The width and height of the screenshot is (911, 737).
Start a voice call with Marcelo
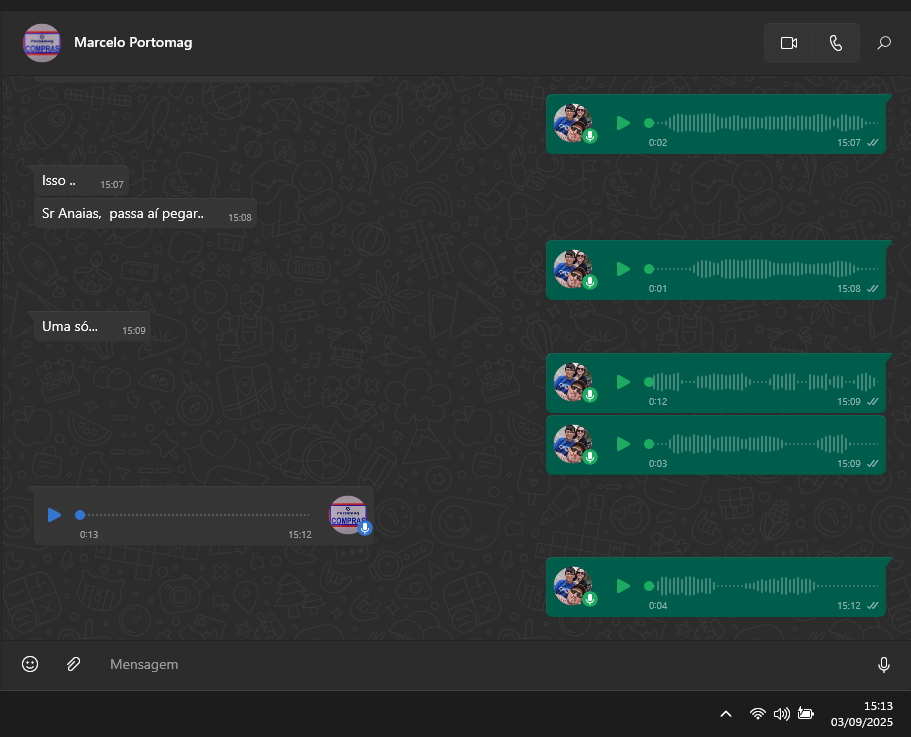point(836,43)
